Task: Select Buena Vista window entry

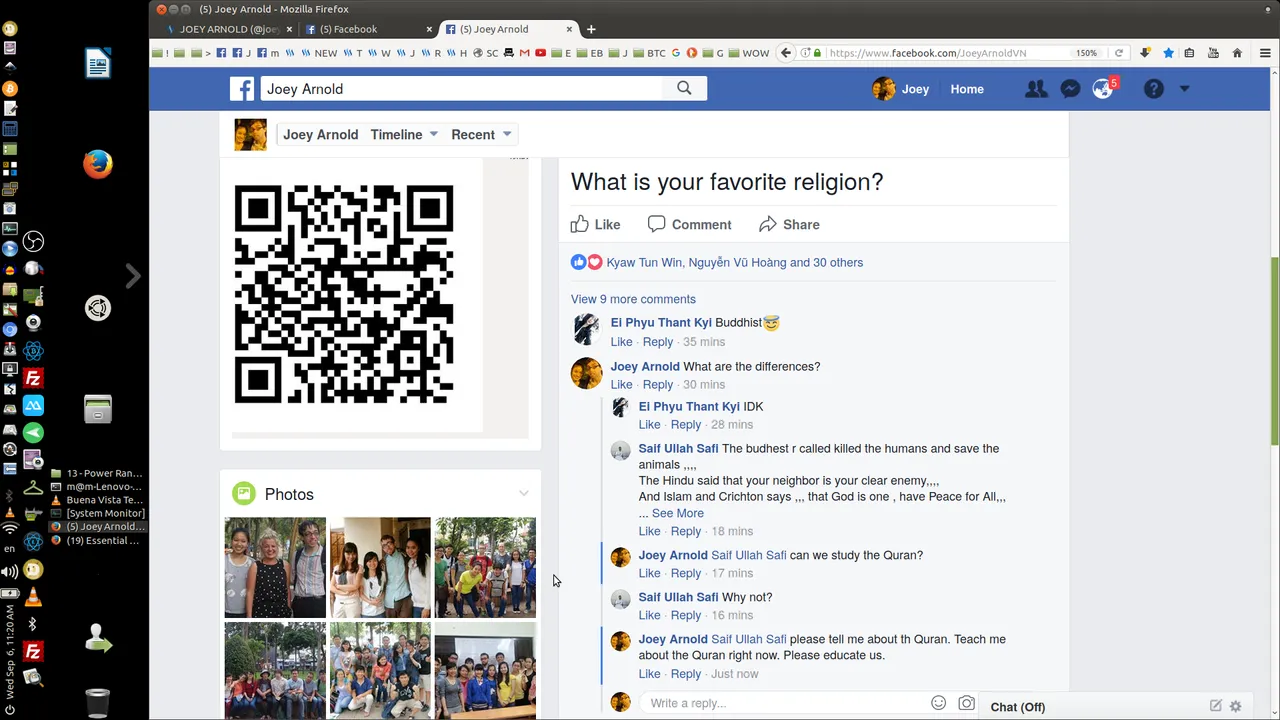Action: click(x=98, y=500)
